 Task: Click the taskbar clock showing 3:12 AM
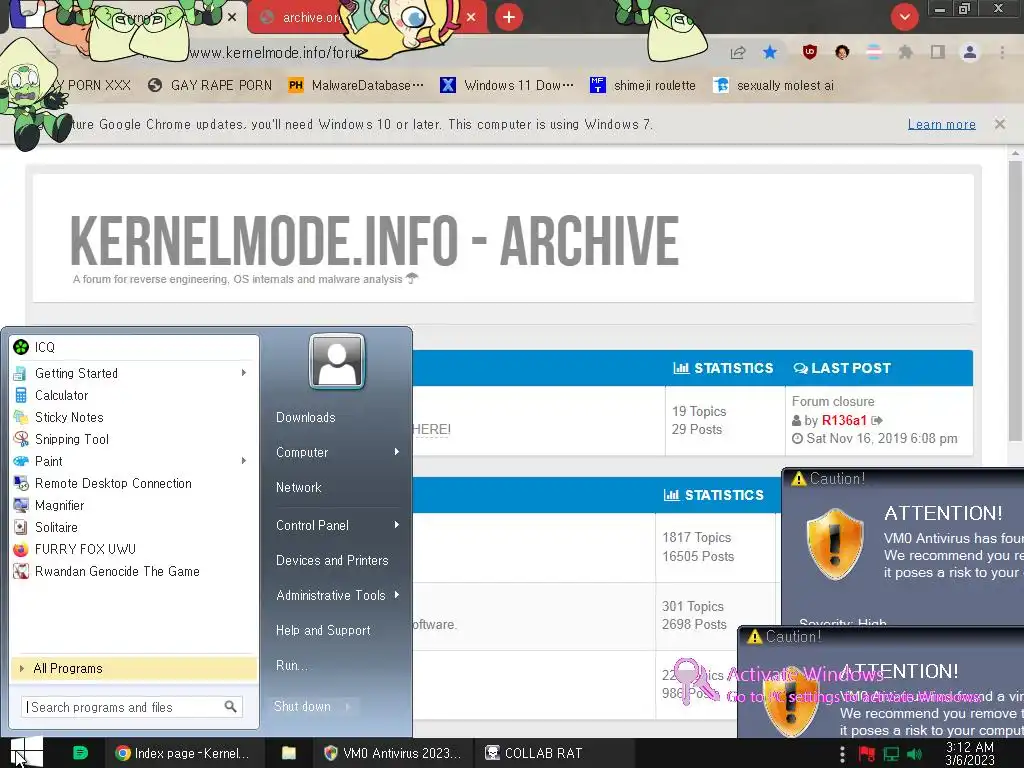(x=970, y=754)
